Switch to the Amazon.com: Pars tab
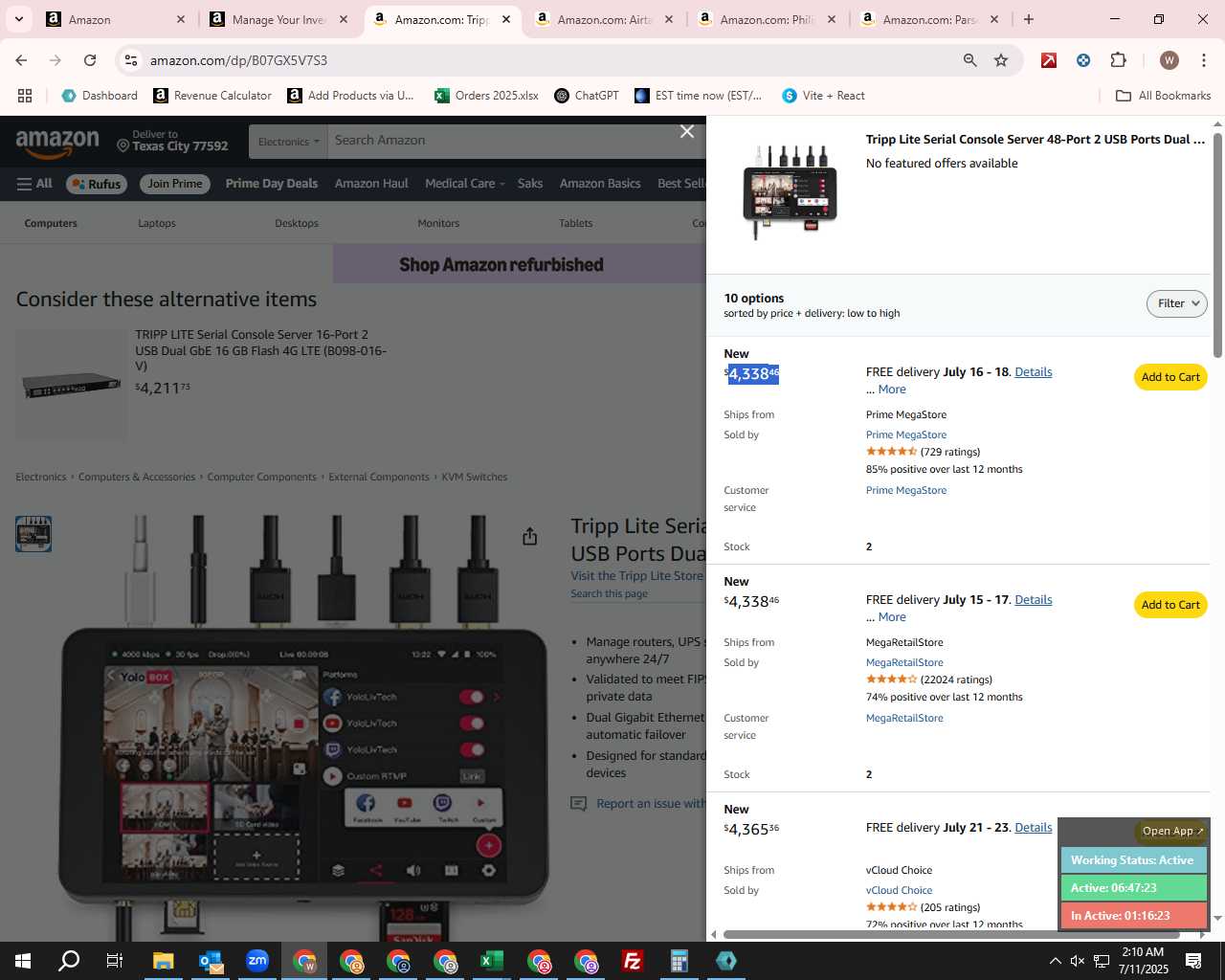Screen dimensions: 1225x980 point(930,19)
